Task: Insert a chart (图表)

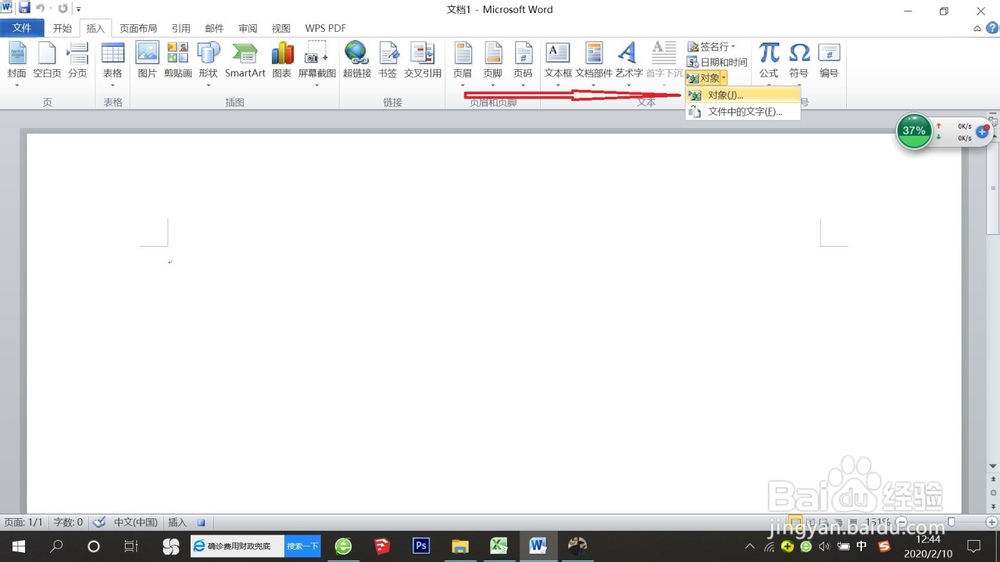Action: click(282, 61)
